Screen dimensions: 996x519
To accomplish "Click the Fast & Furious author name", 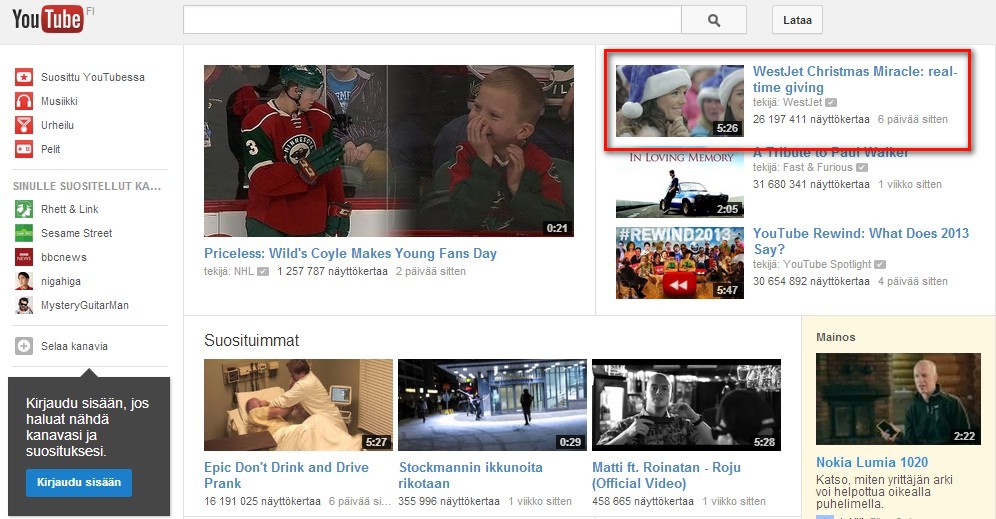I will point(818,168).
